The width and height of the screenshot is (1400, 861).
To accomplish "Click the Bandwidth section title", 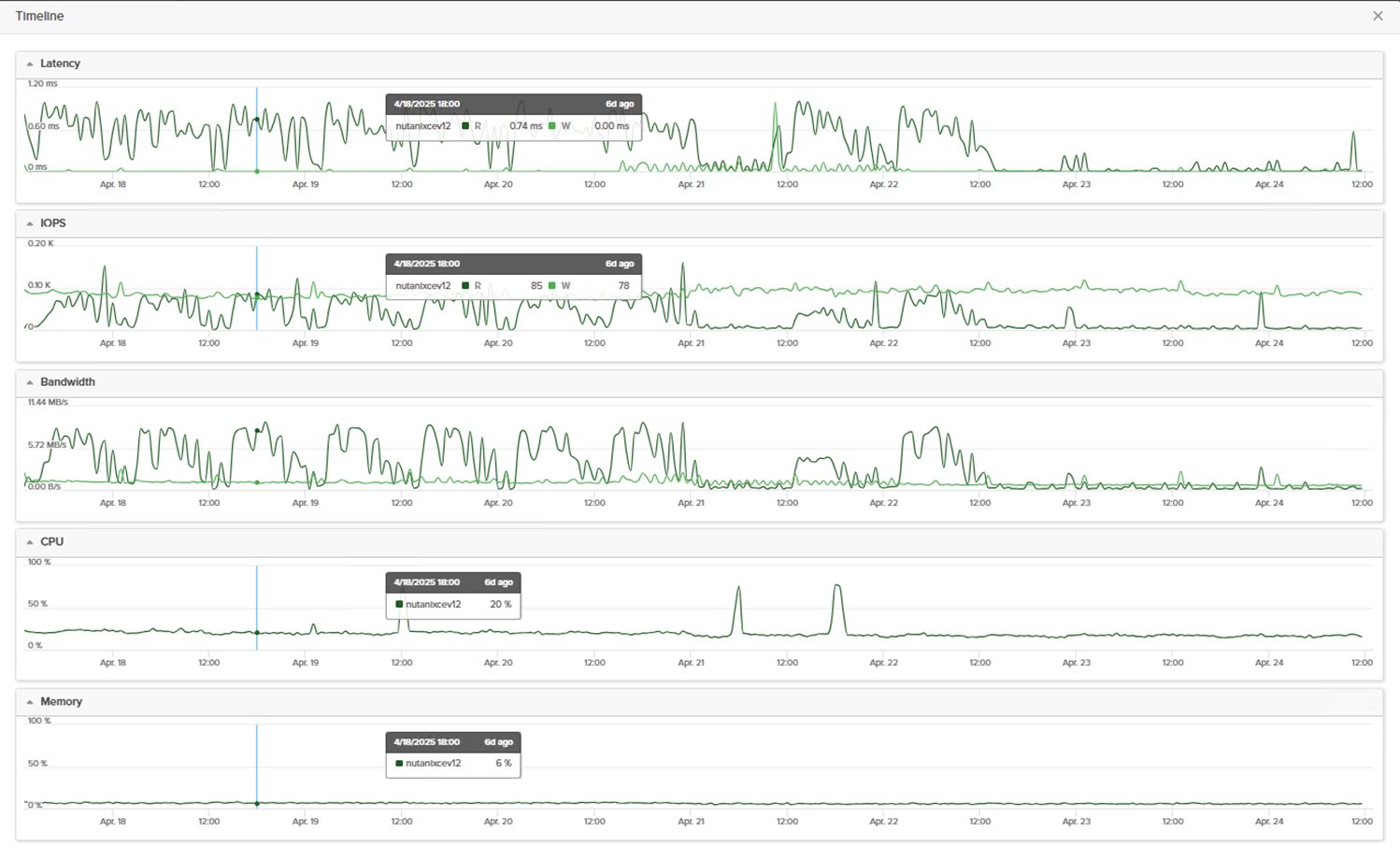I will pos(67,382).
